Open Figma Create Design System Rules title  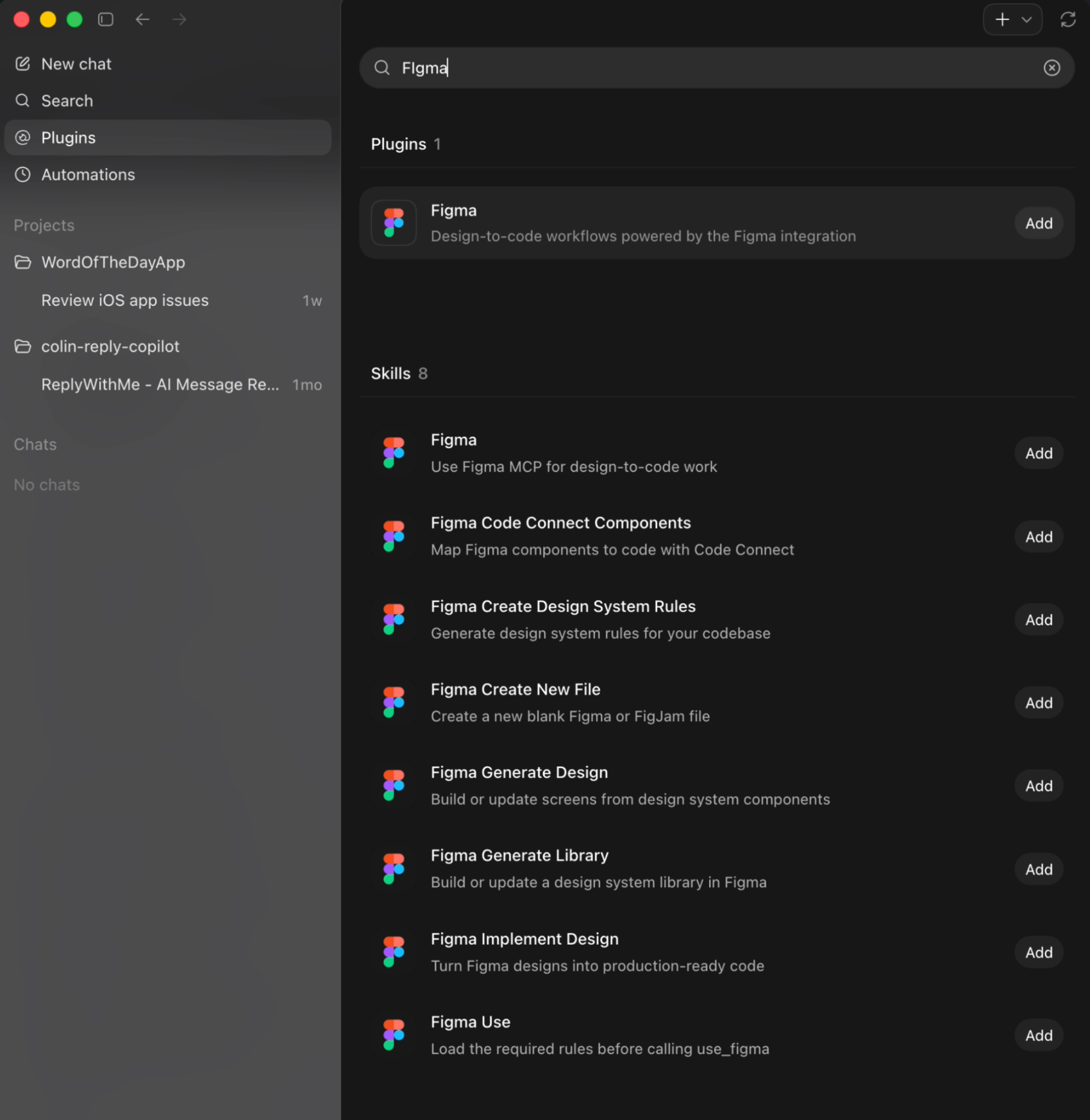click(x=563, y=606)
